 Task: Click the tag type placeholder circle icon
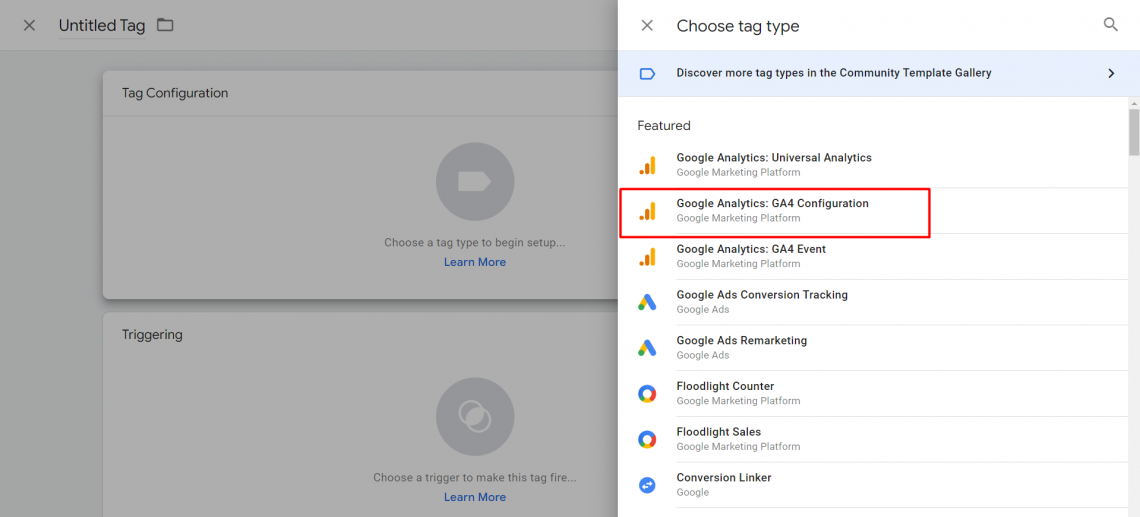pyautogui.click(x=475, y=182)
